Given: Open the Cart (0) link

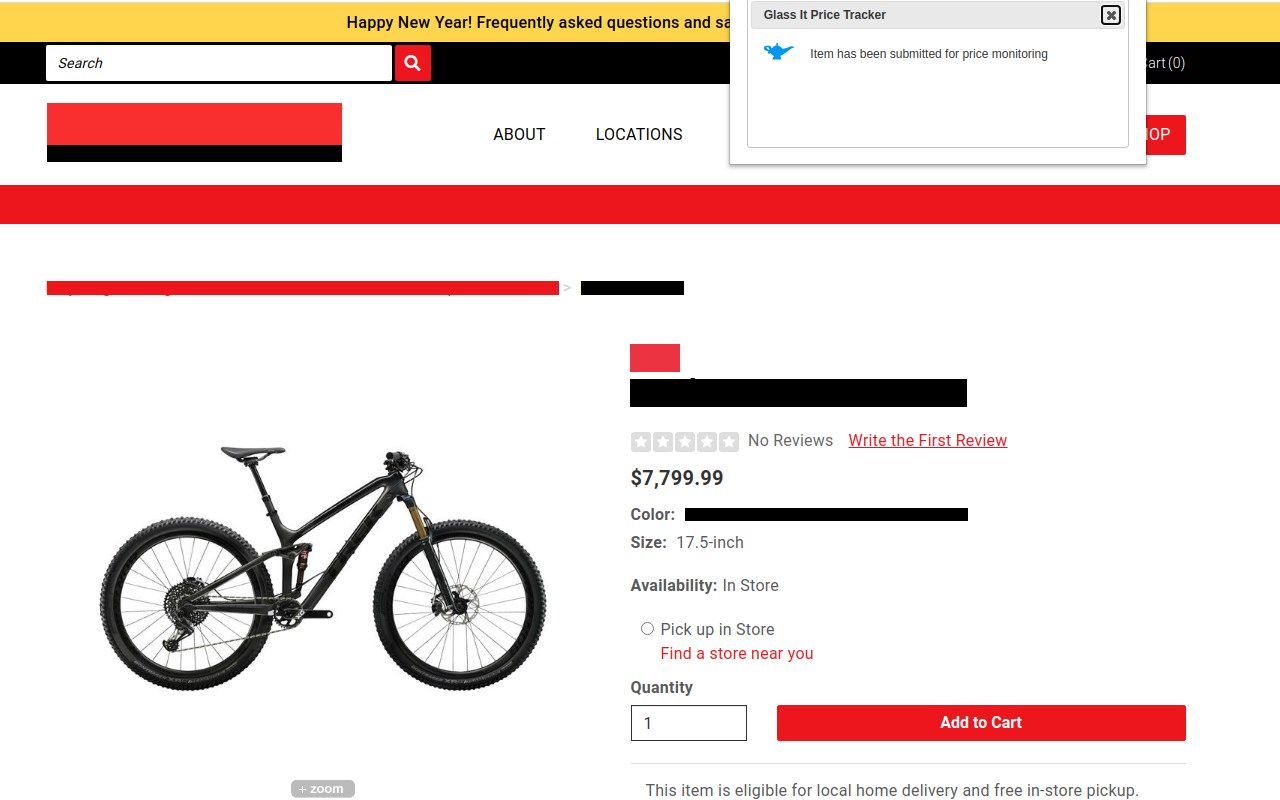Looking at the screenshot, I should pos(1165,63).
